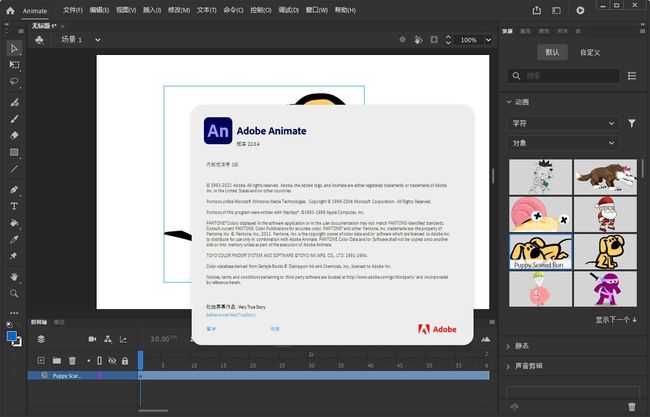Select the Puppy Scared Run asset thumbnail
The image size is (650, 417).
[540, 252]
